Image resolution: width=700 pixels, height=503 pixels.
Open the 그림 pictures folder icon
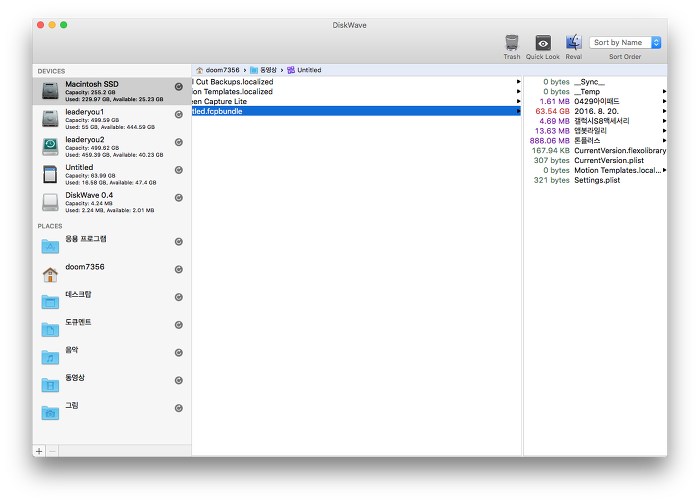coord(50,412)
